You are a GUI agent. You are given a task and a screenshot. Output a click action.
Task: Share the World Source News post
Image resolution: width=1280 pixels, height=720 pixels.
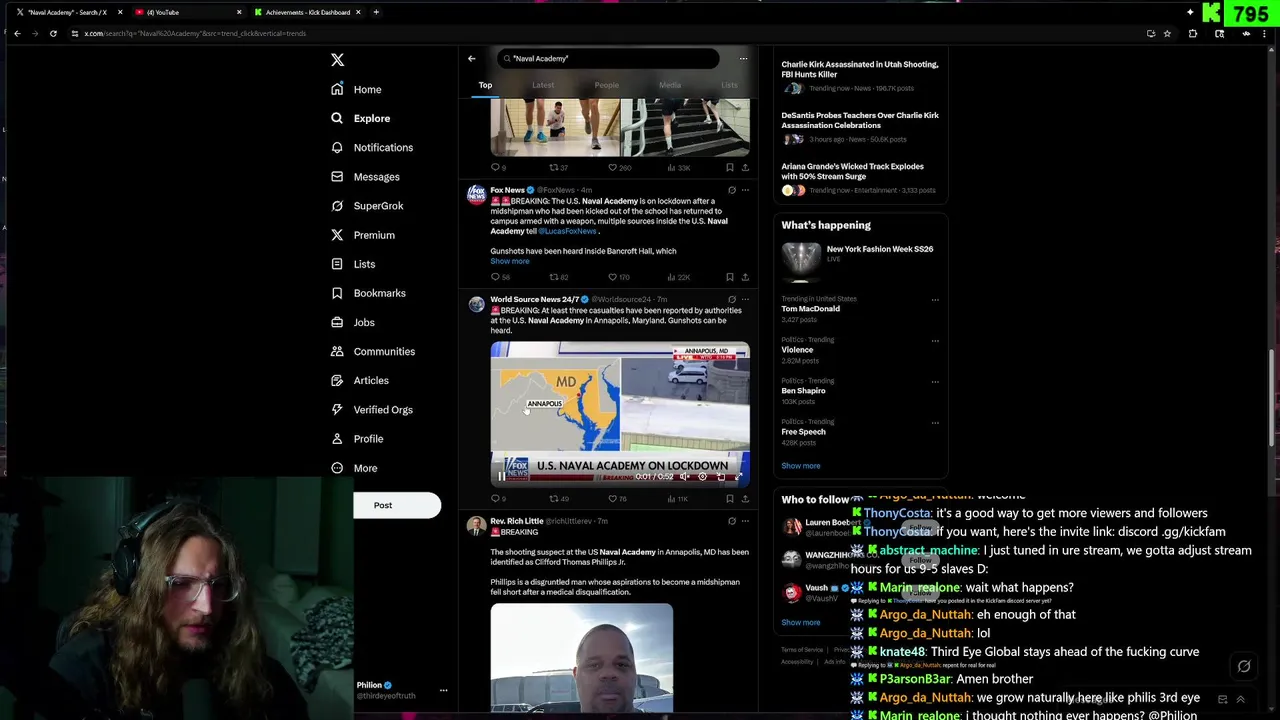coord(745,498)
